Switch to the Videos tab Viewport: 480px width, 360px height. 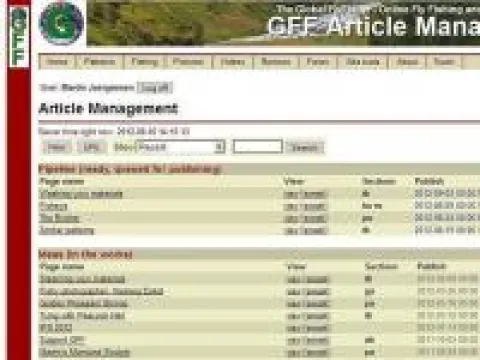tap(233, 62)
